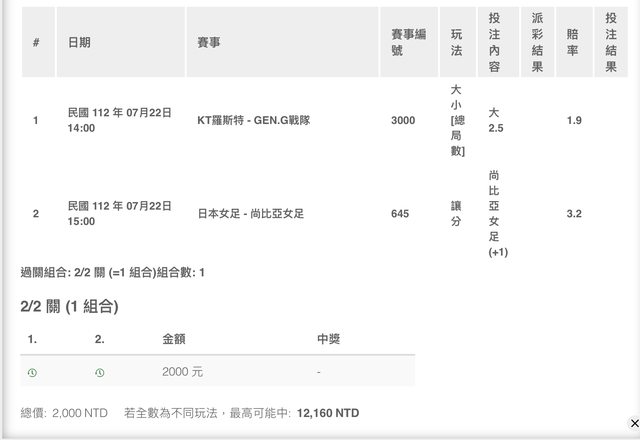Click the 賽事 column header
The height and width of the screenshot is (440, 640).
click(210, 43)
